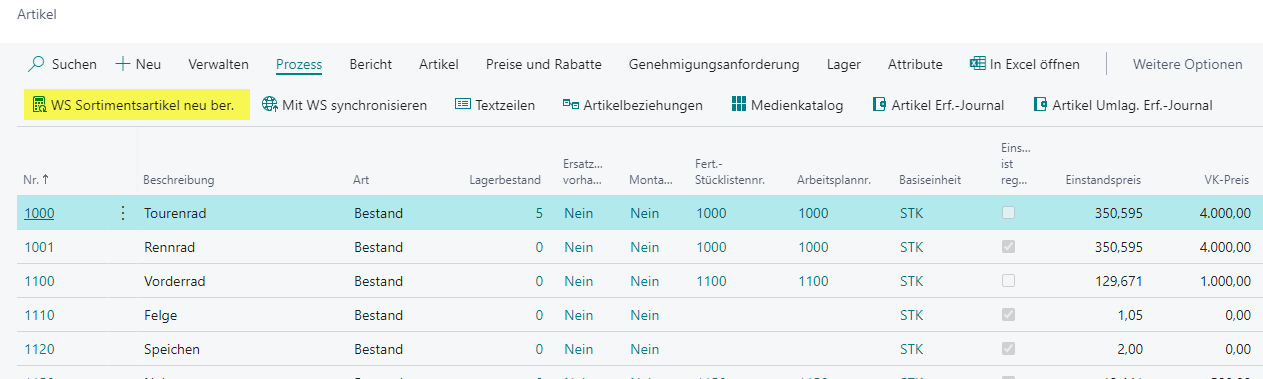
Task: Click the Artikel page title
Action: click(36, 15)
